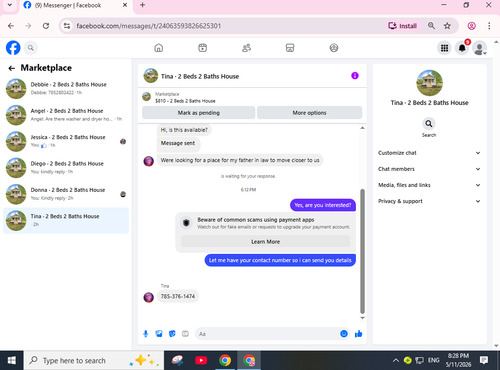Expand the Chat members section
Image resolution: width=500 pixels, height=370 pixels.
(x=429, y=169)
